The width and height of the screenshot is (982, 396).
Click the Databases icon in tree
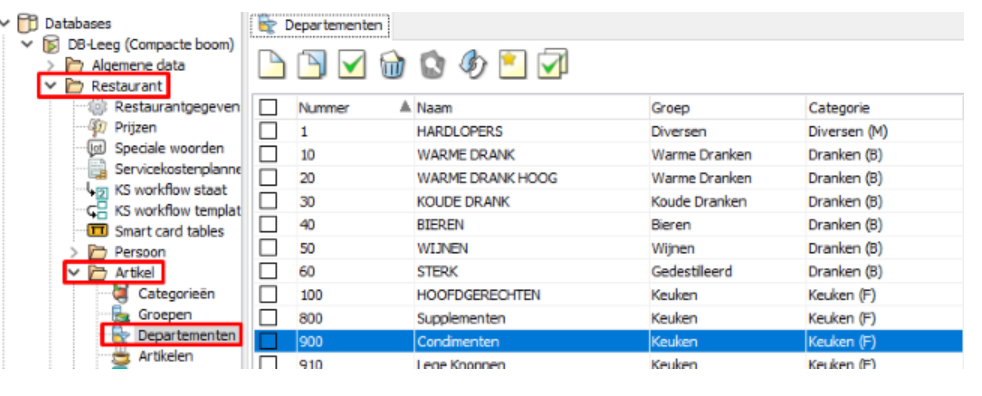(x=28, y=24)
